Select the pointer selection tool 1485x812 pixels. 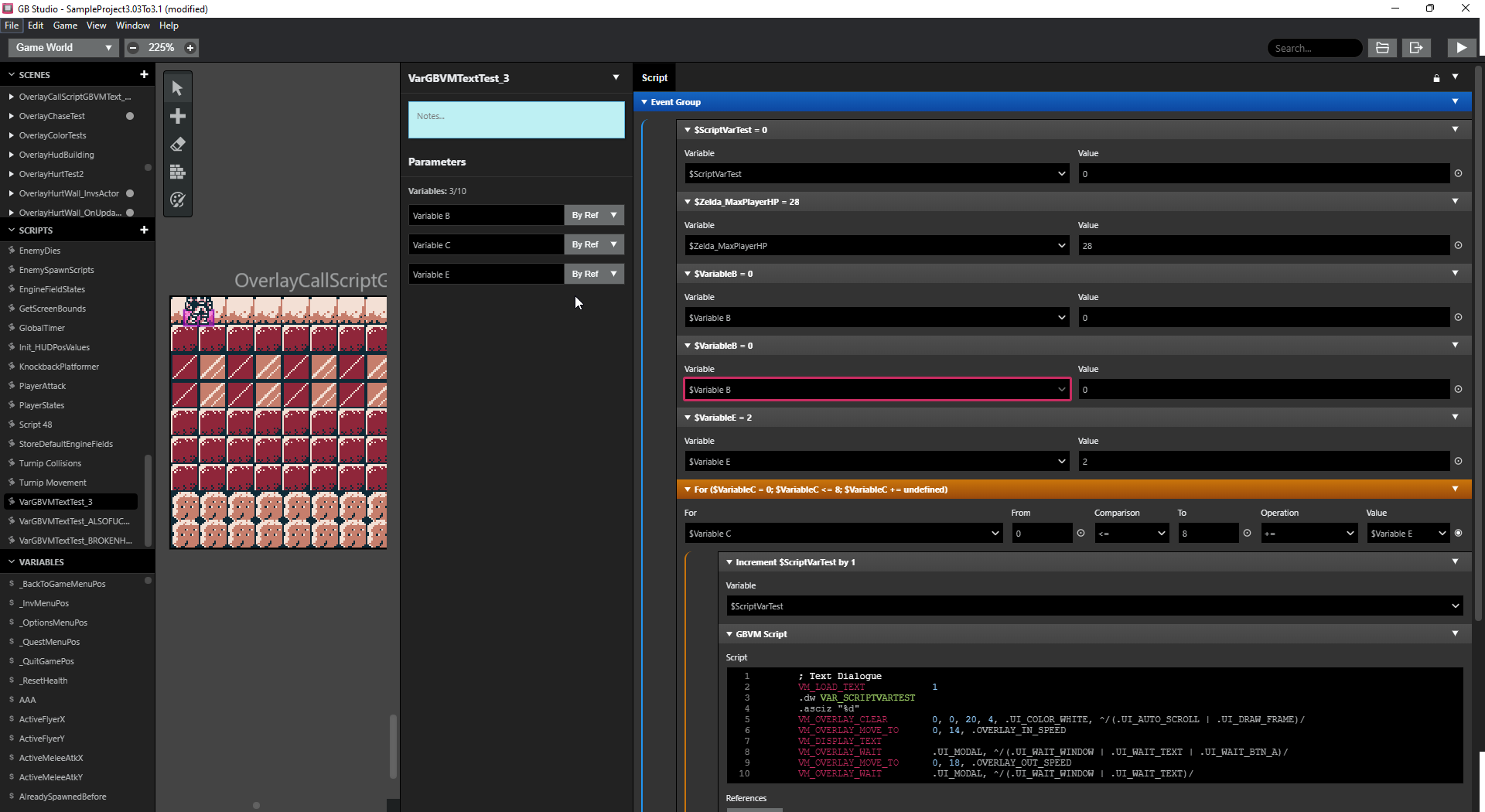coord(177,87)
